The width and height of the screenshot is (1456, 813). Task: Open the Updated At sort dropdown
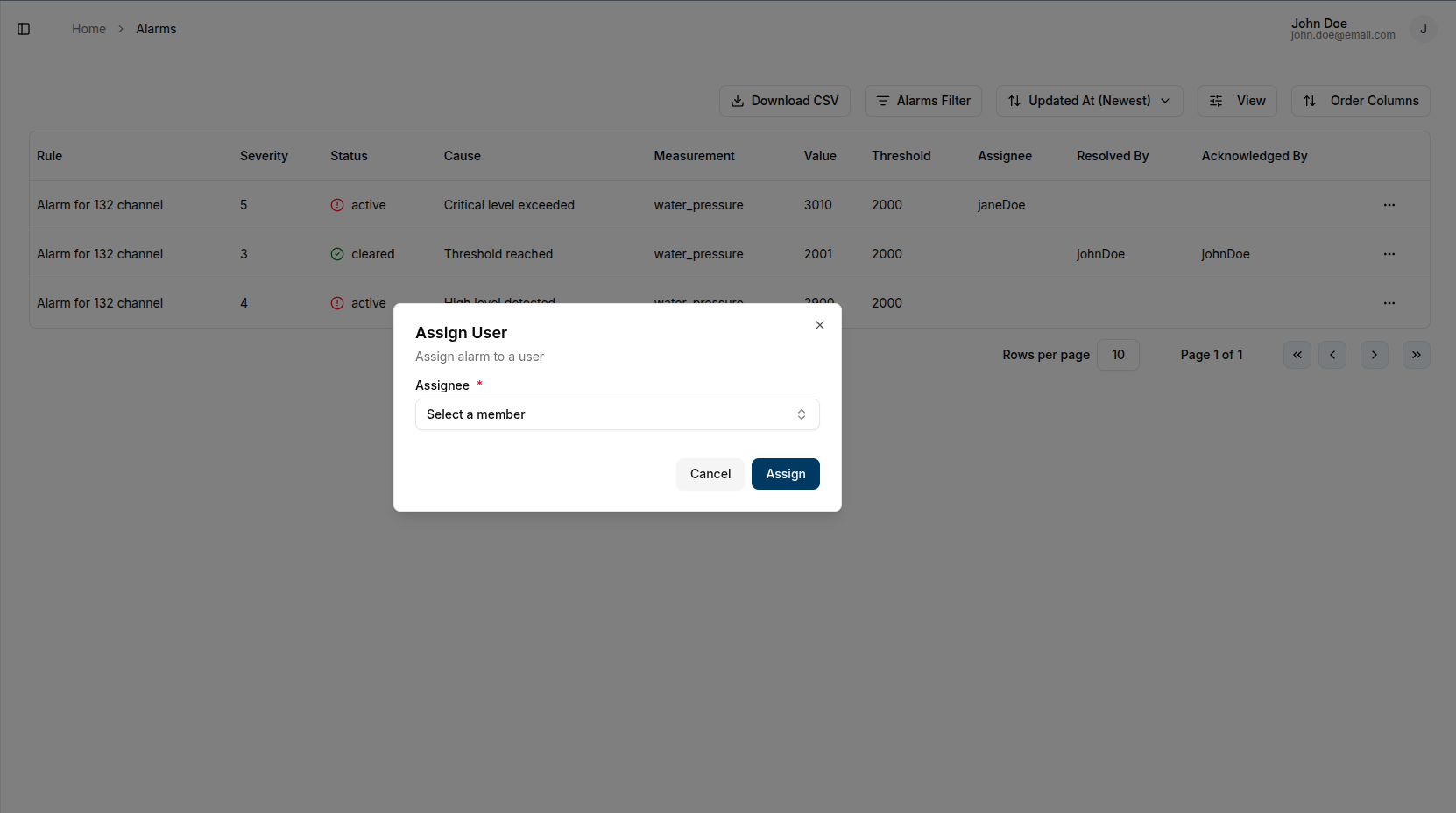tap(1089, 101)
